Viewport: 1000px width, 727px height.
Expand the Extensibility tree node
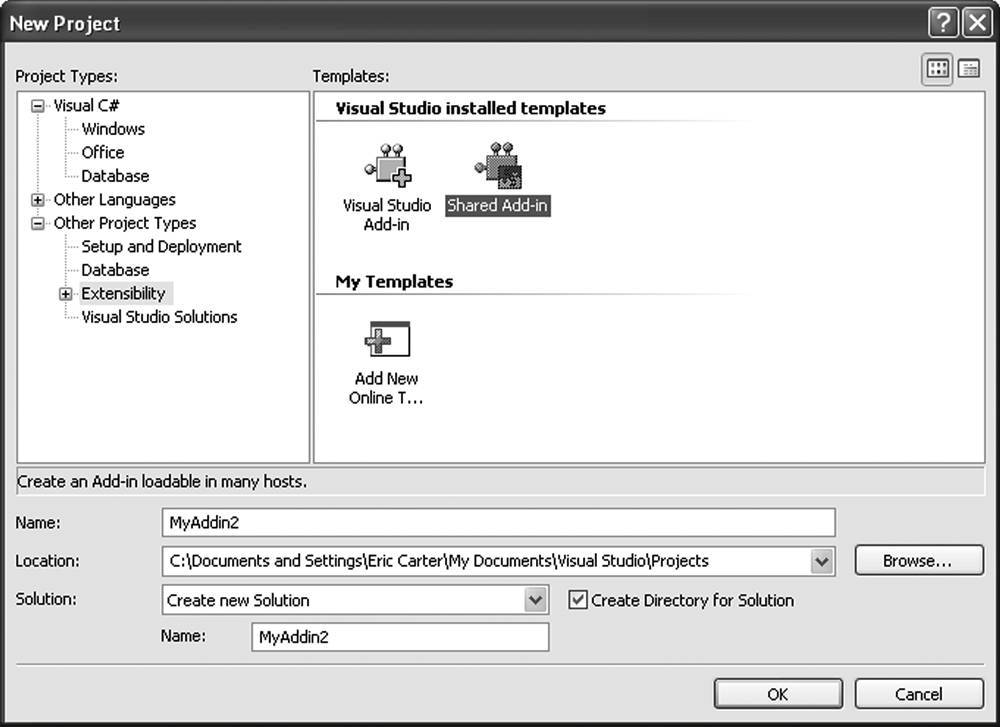click(x=66, y=294)
